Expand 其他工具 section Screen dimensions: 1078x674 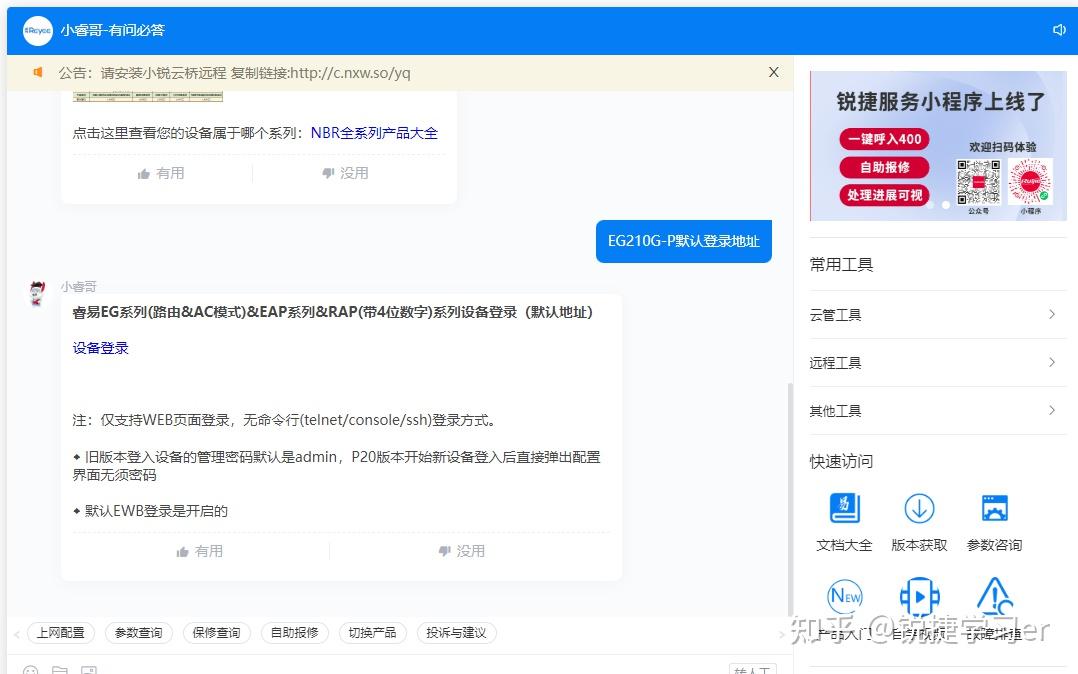coord(938,411)
